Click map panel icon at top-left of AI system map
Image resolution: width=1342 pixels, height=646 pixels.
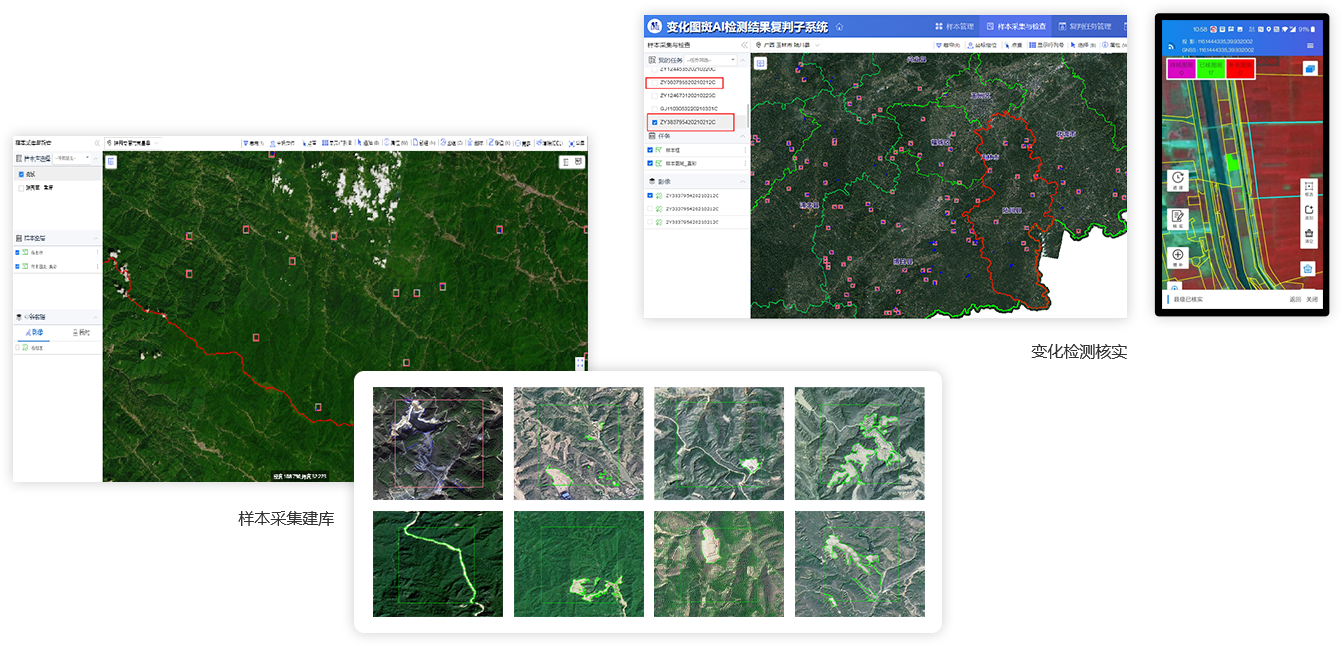760,63
